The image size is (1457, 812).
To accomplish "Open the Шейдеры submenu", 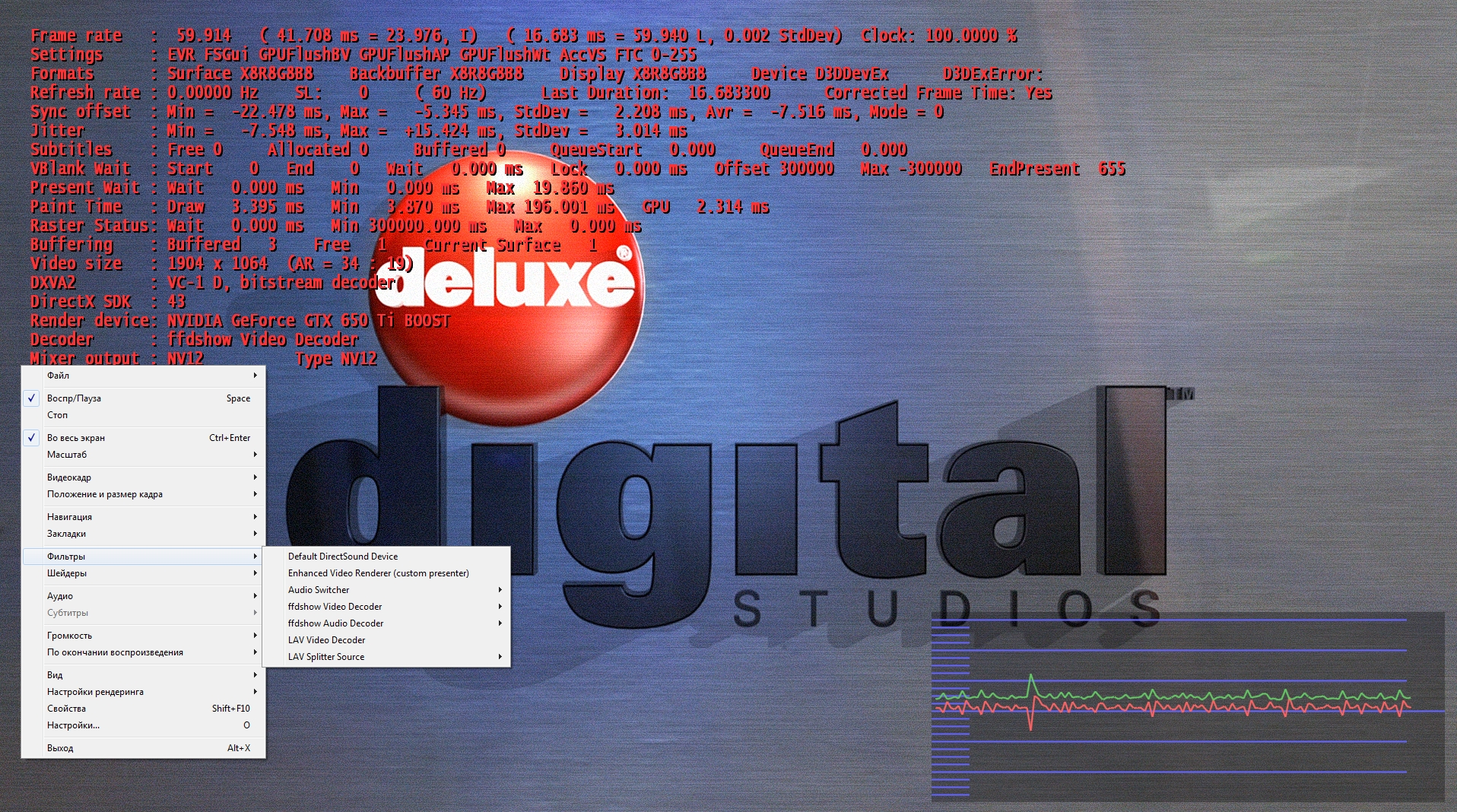I will pyautogui.click(x=67, y=573).
